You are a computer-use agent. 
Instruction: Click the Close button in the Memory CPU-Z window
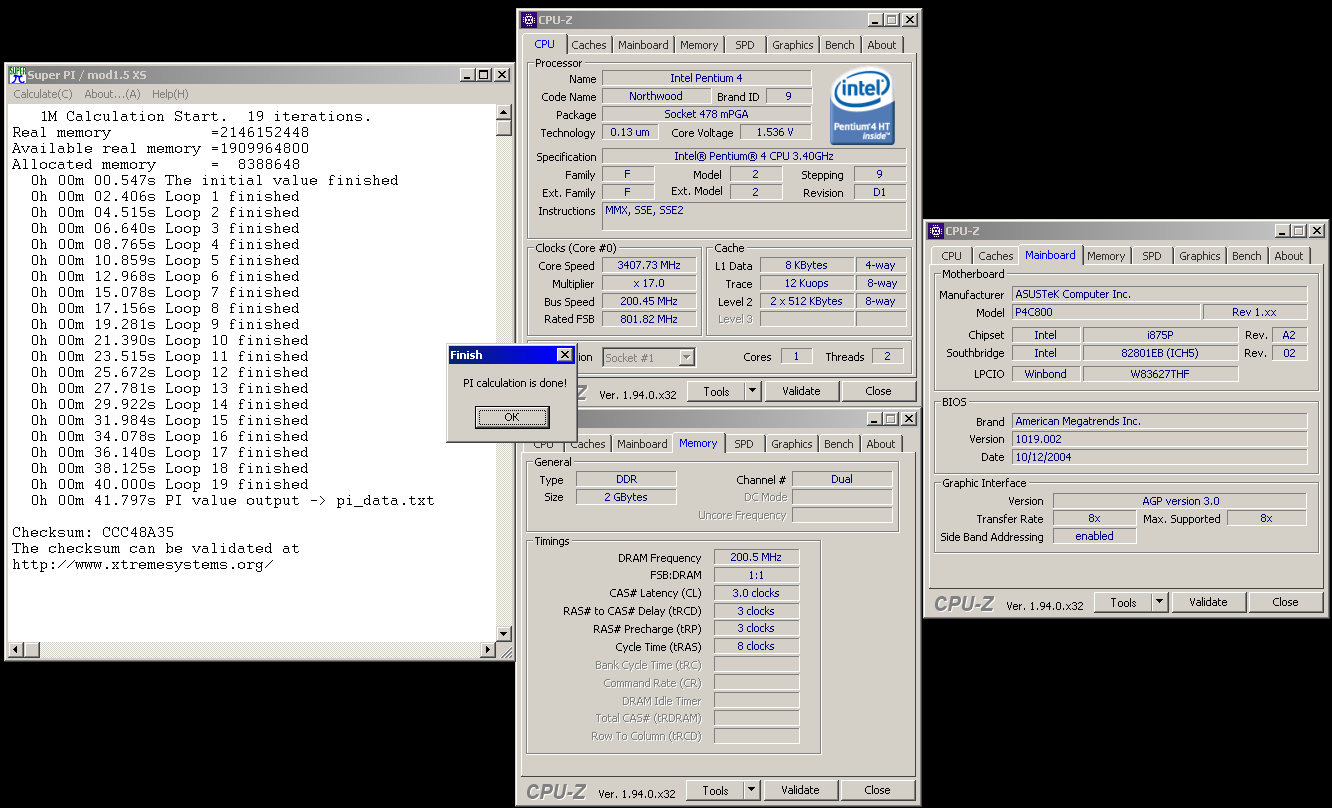(877, 790)
